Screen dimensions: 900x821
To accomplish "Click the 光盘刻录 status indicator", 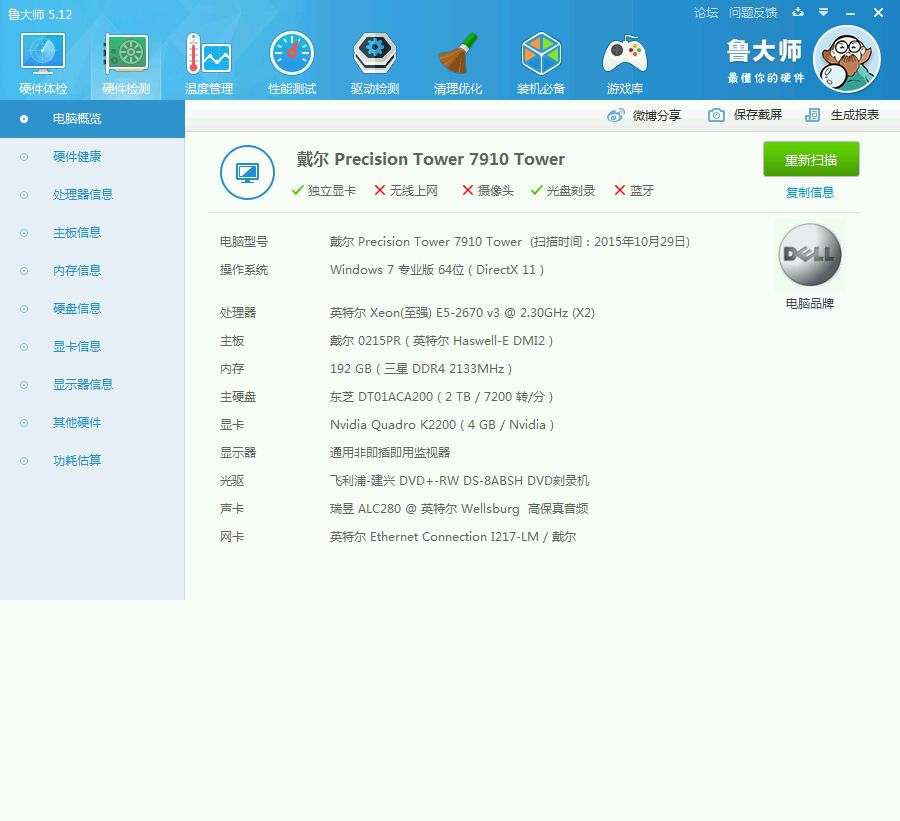I will point(563,191).
